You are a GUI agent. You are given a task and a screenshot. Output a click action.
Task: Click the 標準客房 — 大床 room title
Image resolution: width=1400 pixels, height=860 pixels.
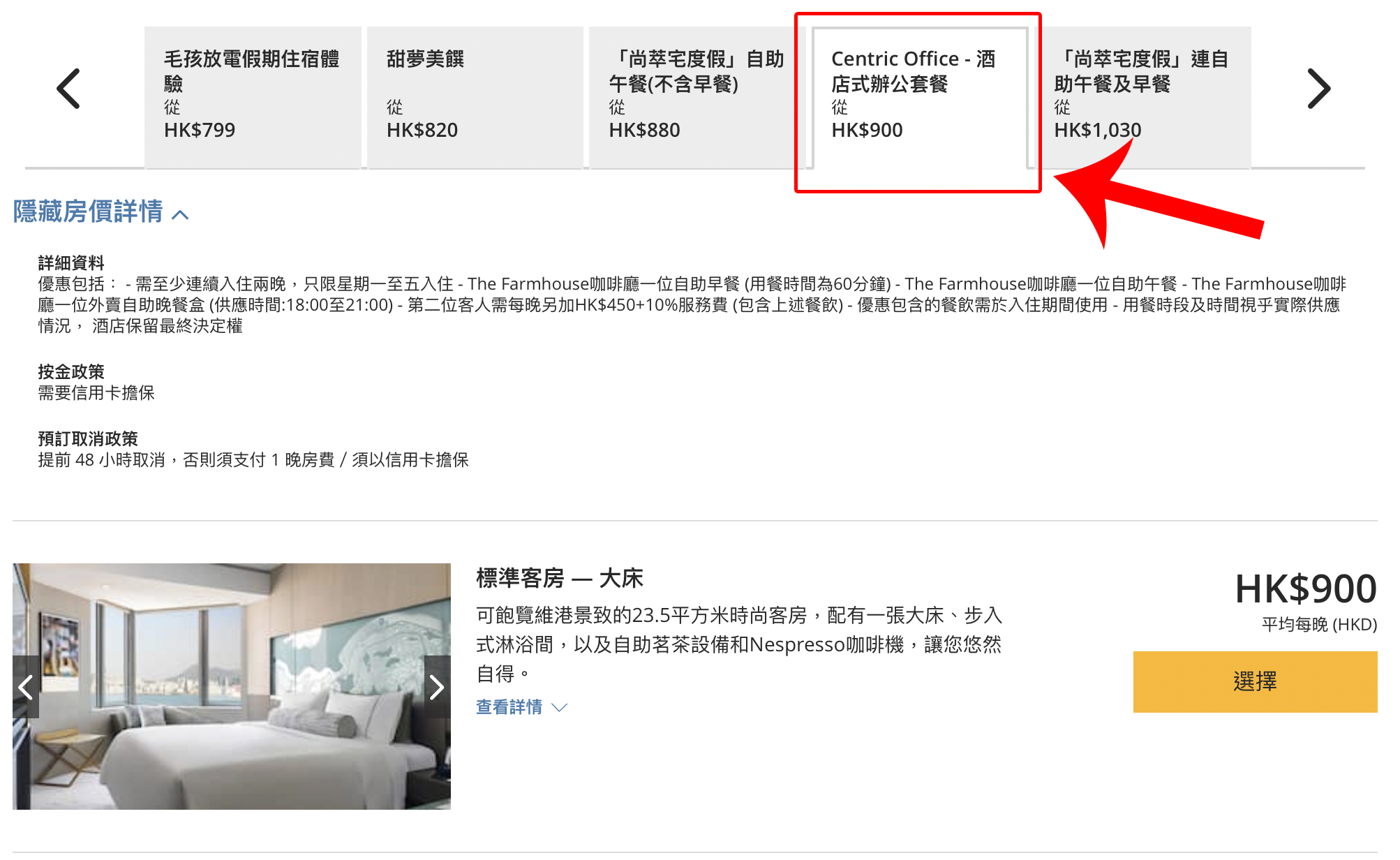(x=560, y=578)
